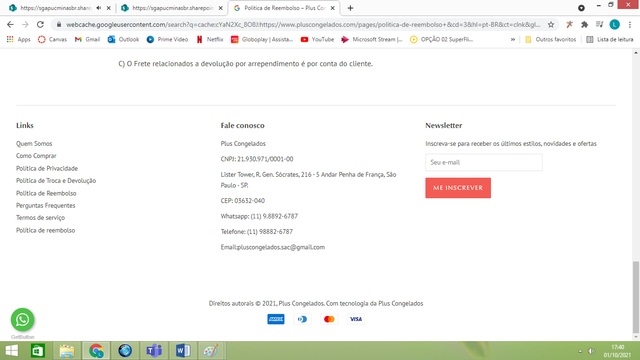Open Lista de leitura reading list
Viewport: 640px width, 360px height.
coord(610,40)
